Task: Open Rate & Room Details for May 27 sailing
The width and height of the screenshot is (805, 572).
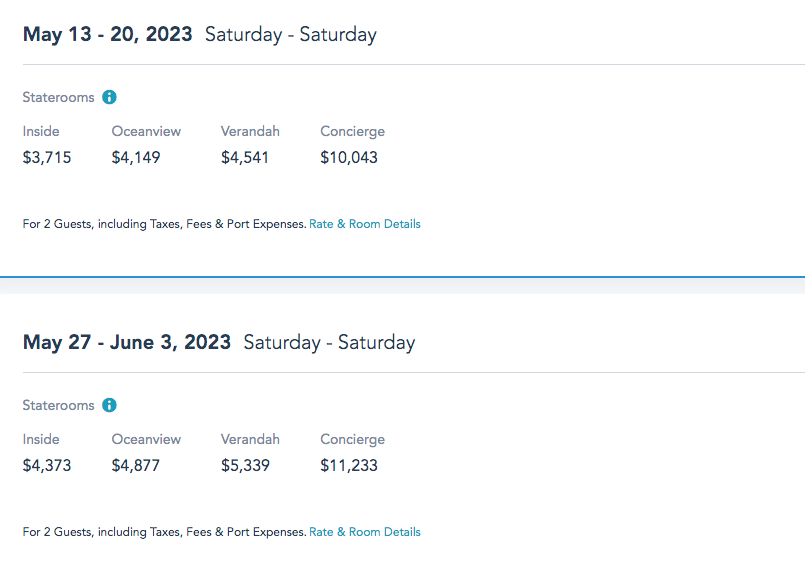Action: click(365, 532)
